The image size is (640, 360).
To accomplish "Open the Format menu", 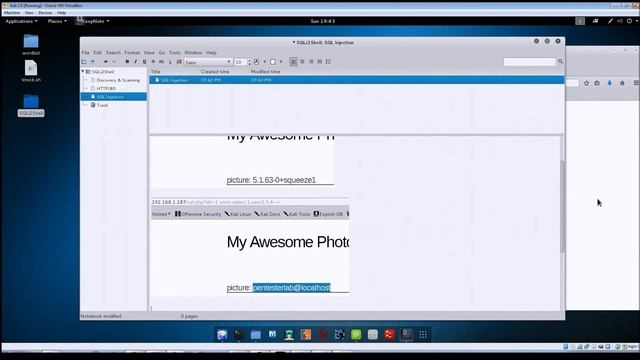I will (x=132, y=53).
